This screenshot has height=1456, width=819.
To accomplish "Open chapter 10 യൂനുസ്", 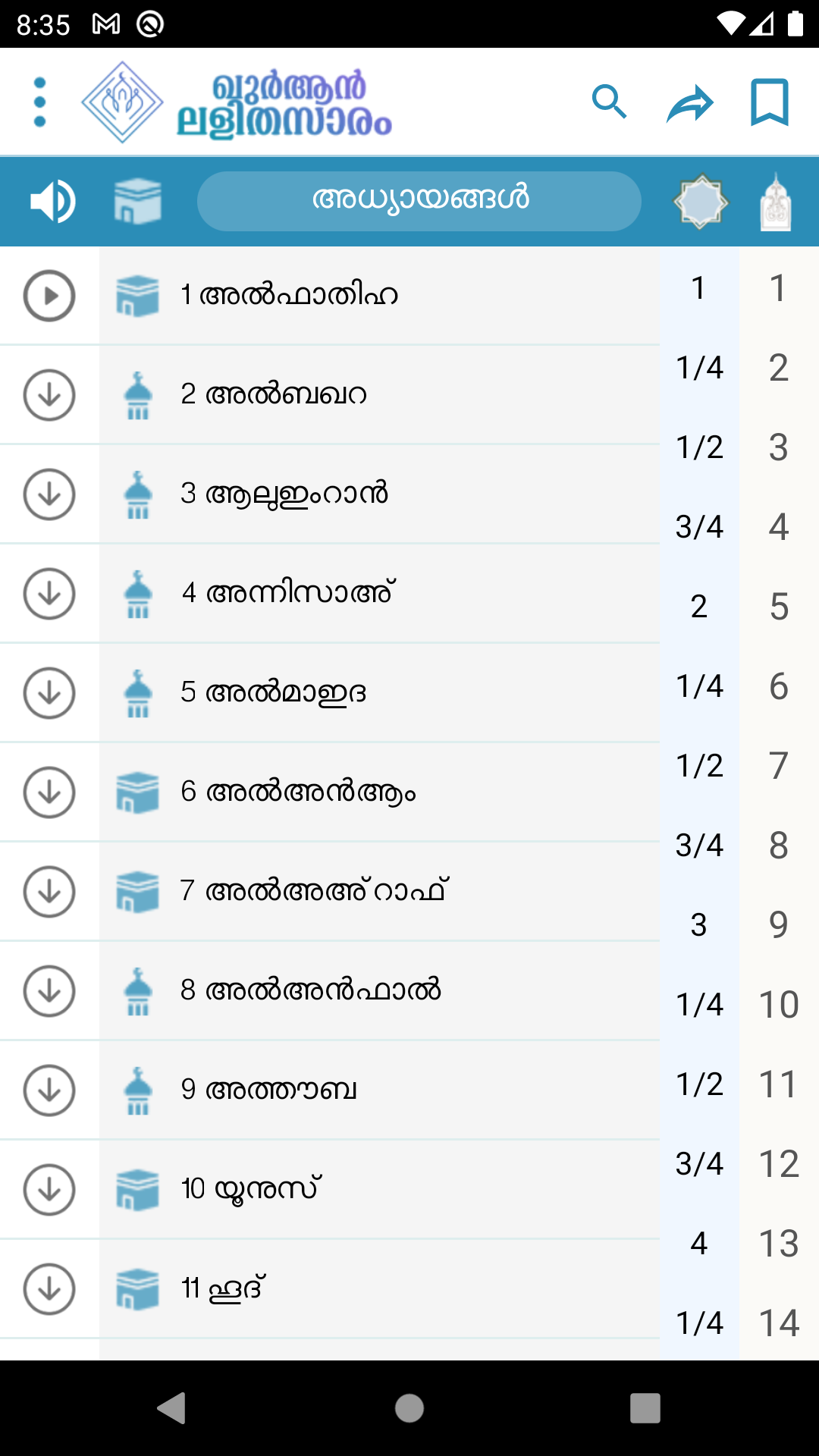I will pos(379,1189).
